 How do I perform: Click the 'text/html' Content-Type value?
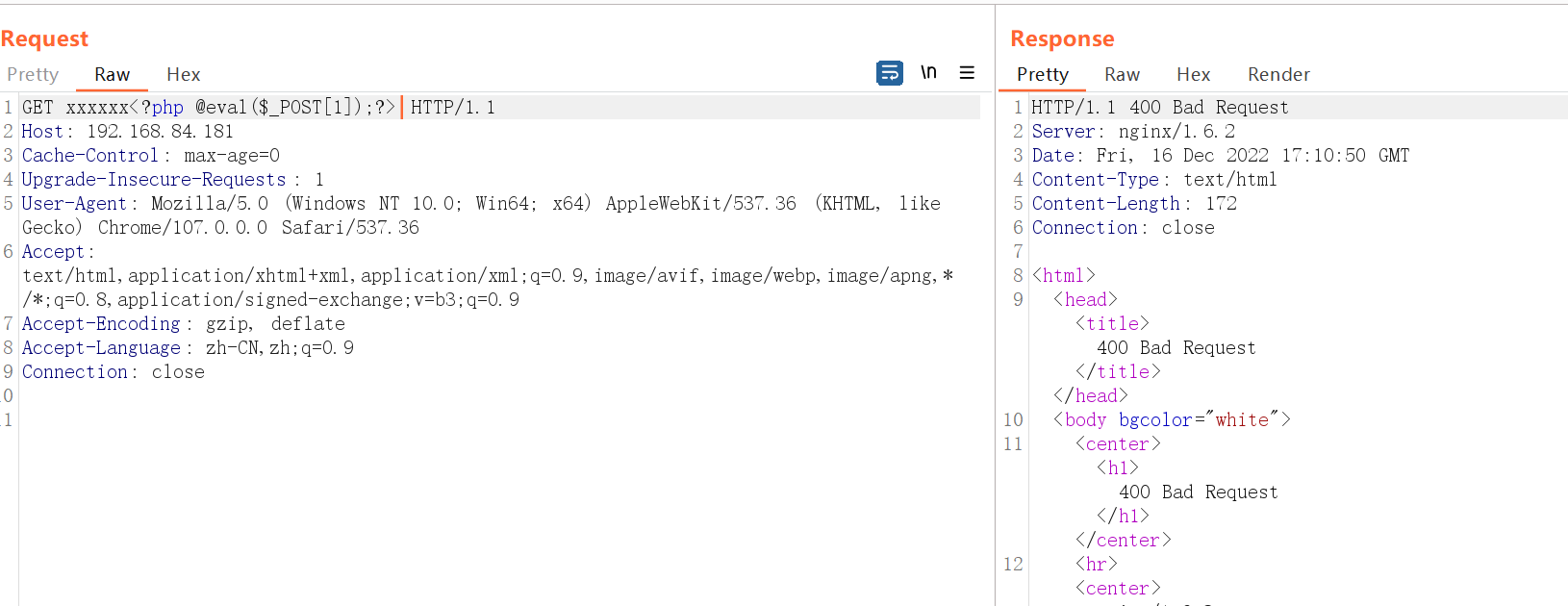[x=1230, y=179]
